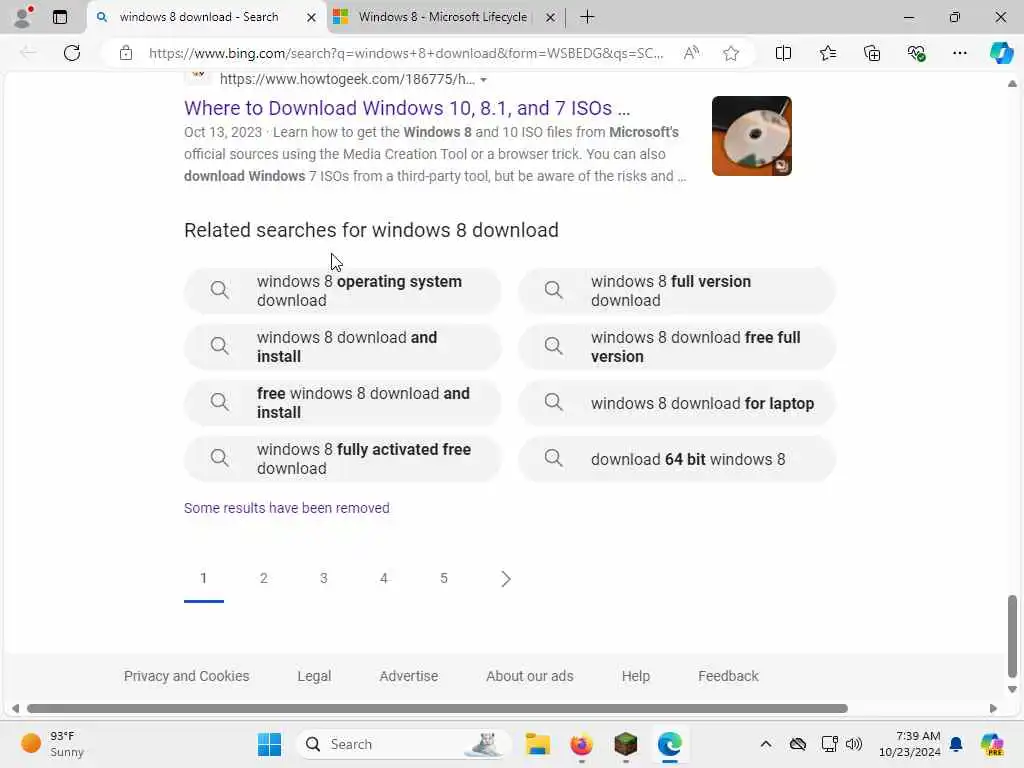
Task: Click the scroll left arrow
Action: coord(15,709)
